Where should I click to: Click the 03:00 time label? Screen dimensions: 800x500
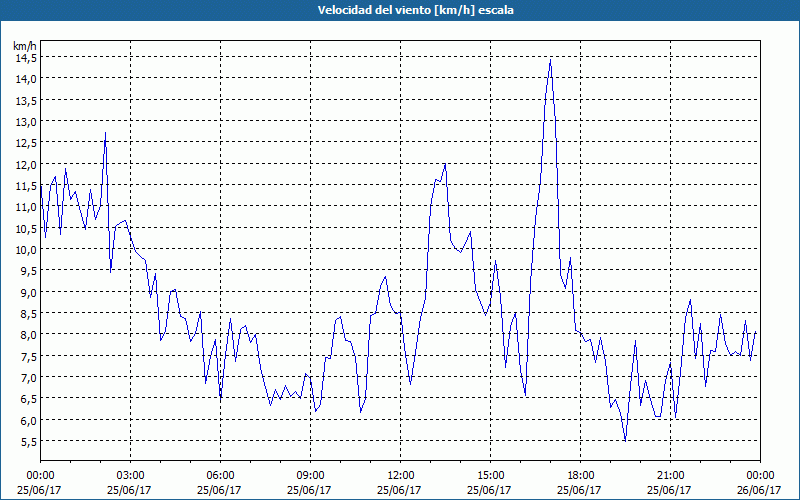click(130, 476)
